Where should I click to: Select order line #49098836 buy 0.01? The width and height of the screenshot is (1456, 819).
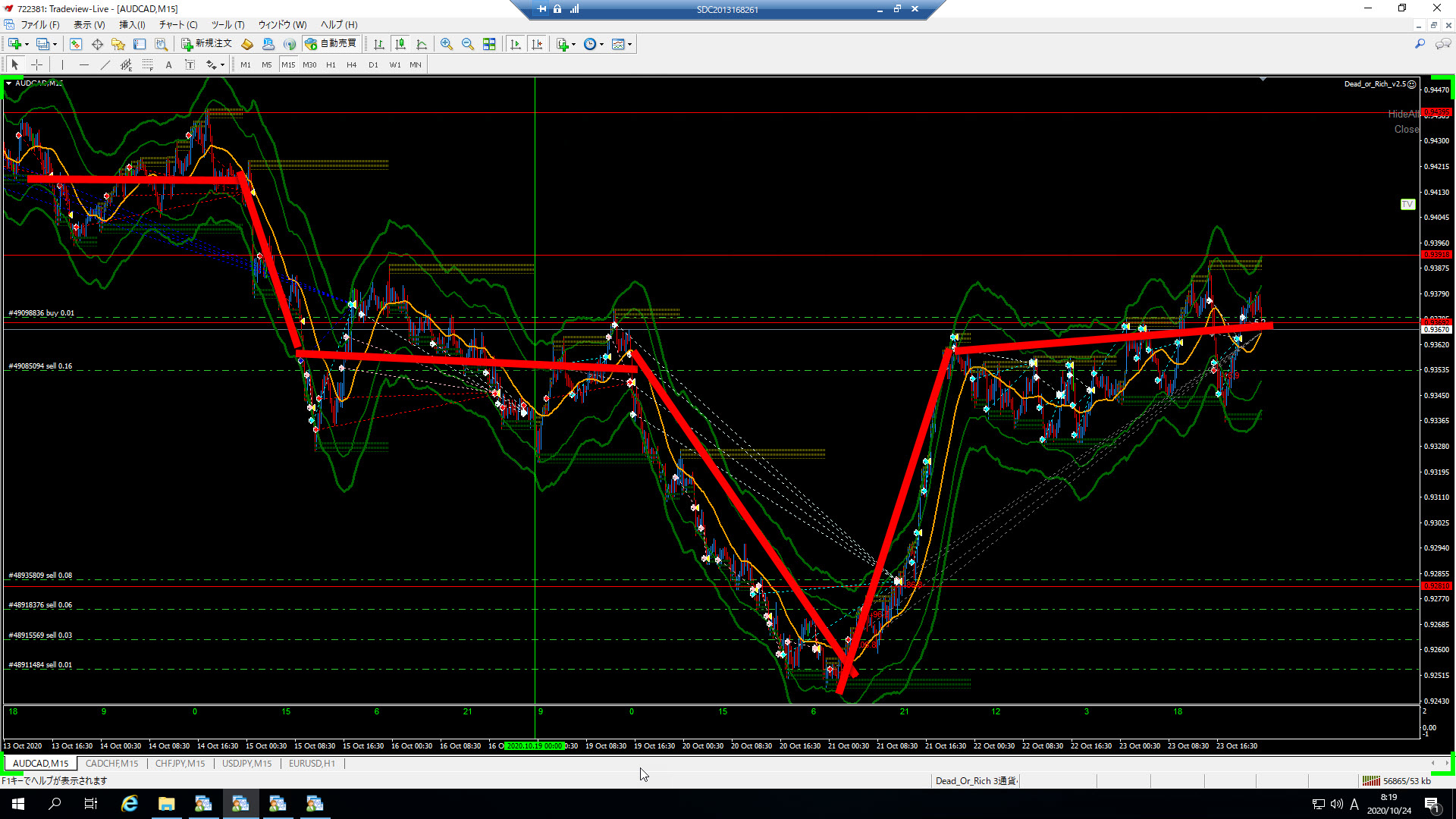pyautogui.click(x=42, y=312)
